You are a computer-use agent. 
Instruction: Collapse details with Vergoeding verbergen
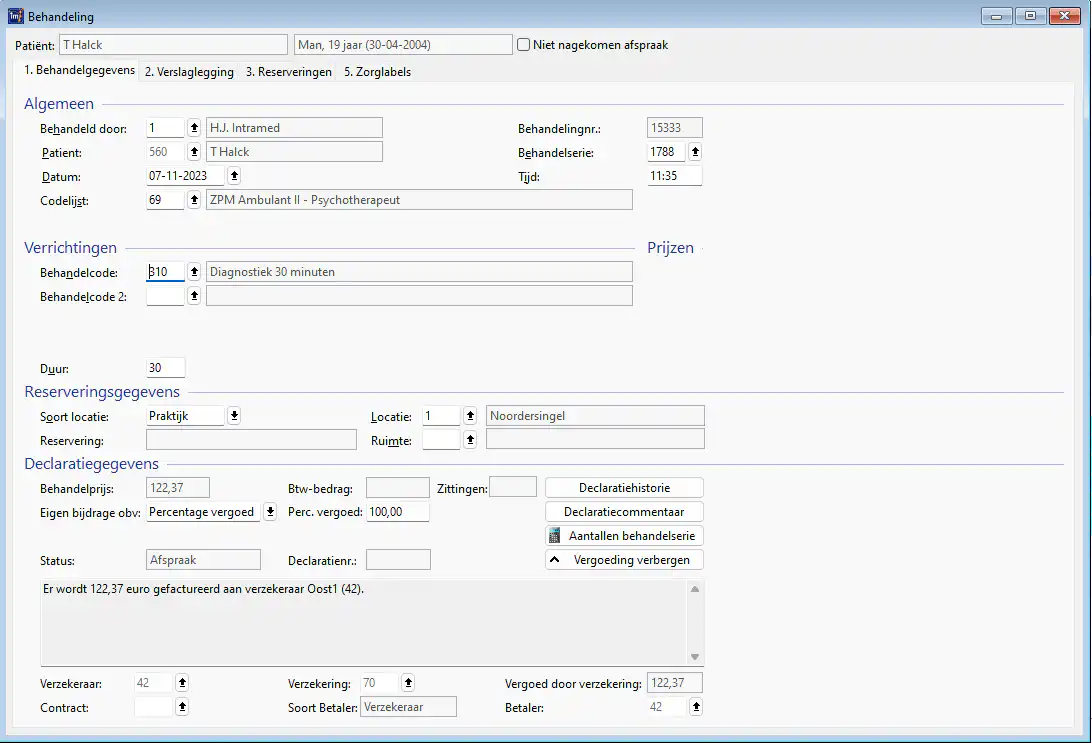coord(624,560)
